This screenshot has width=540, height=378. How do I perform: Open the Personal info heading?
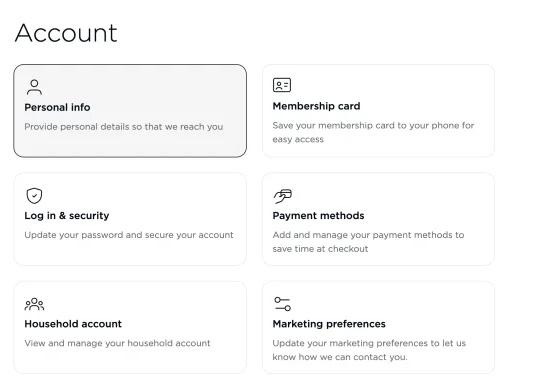57,107
